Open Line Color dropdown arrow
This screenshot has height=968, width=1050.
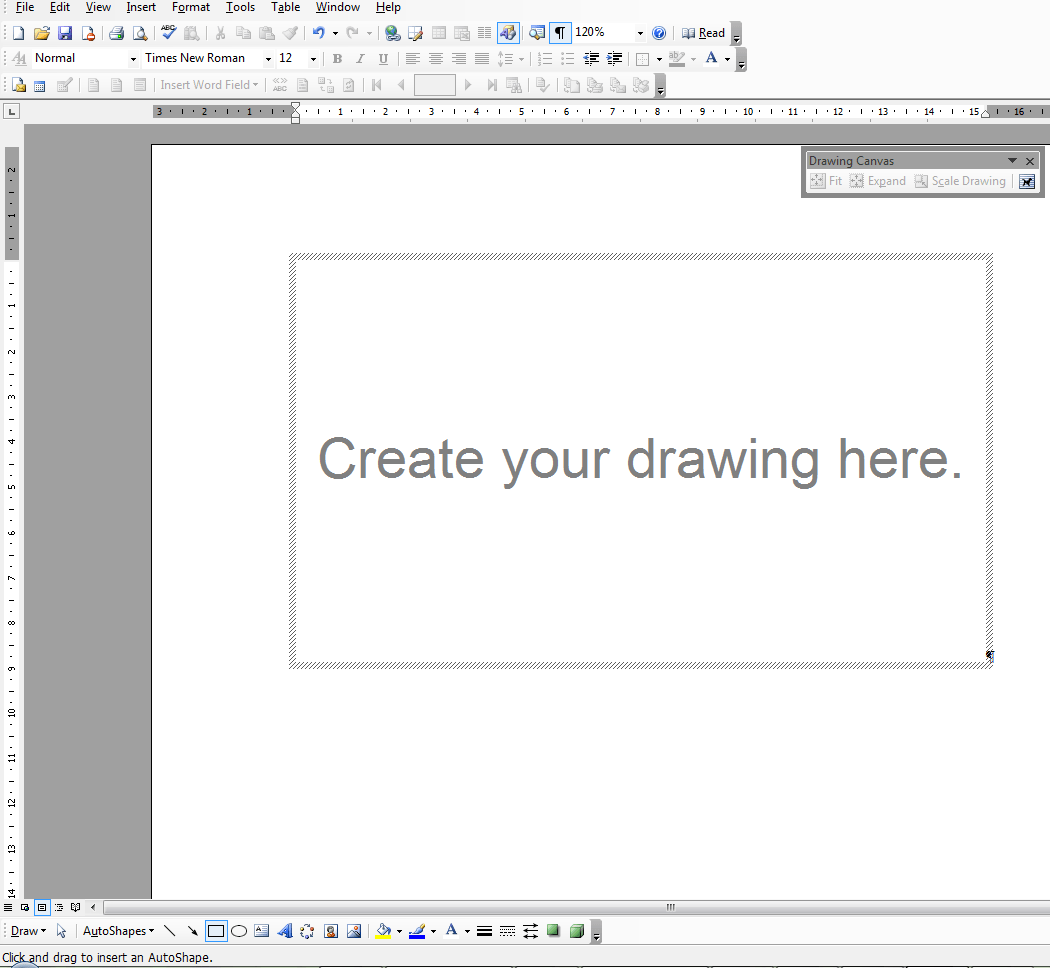433,931
